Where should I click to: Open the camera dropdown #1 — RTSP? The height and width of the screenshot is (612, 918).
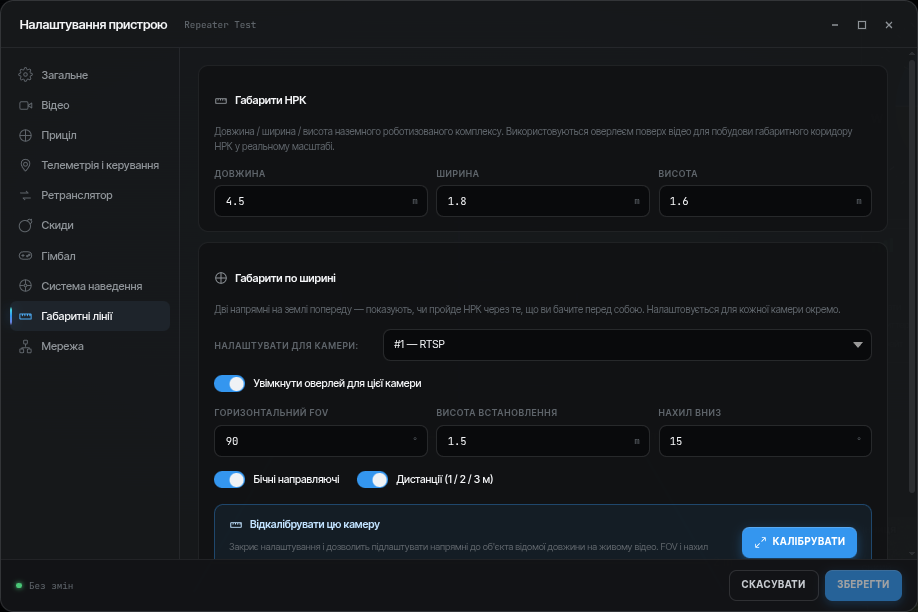point(627,345)
